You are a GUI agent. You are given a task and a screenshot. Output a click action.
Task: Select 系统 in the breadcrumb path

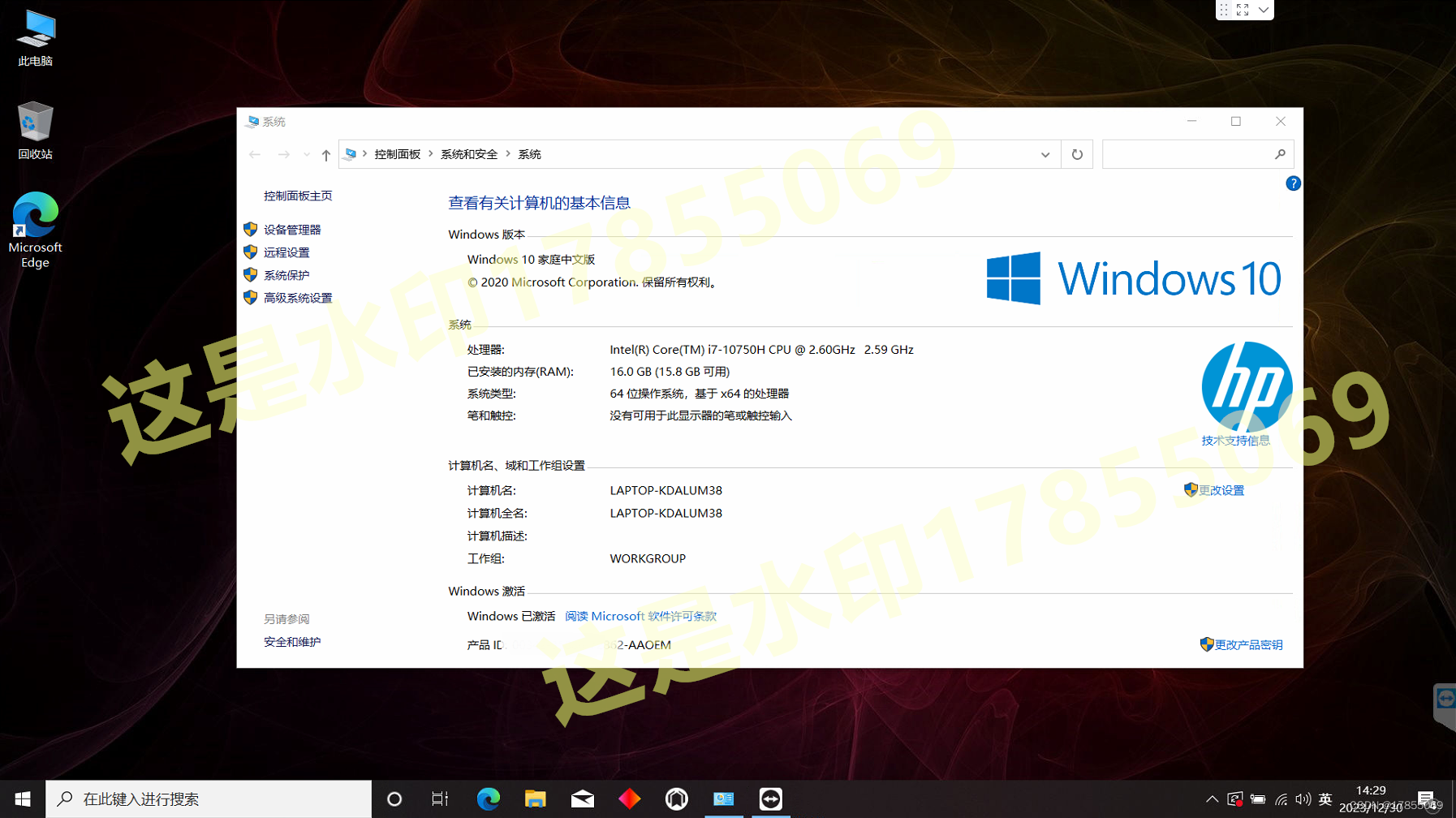(x=529, y=154)
